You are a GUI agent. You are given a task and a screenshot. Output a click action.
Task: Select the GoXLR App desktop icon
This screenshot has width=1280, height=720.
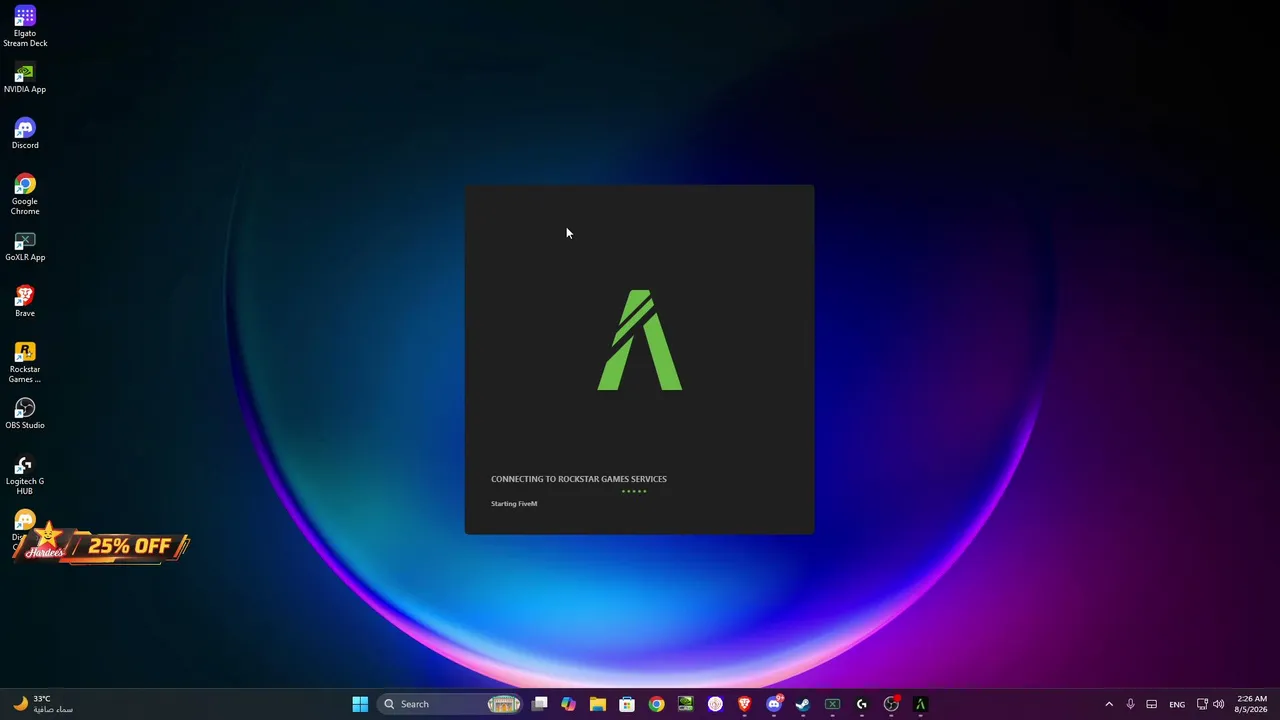click(25, 246)
